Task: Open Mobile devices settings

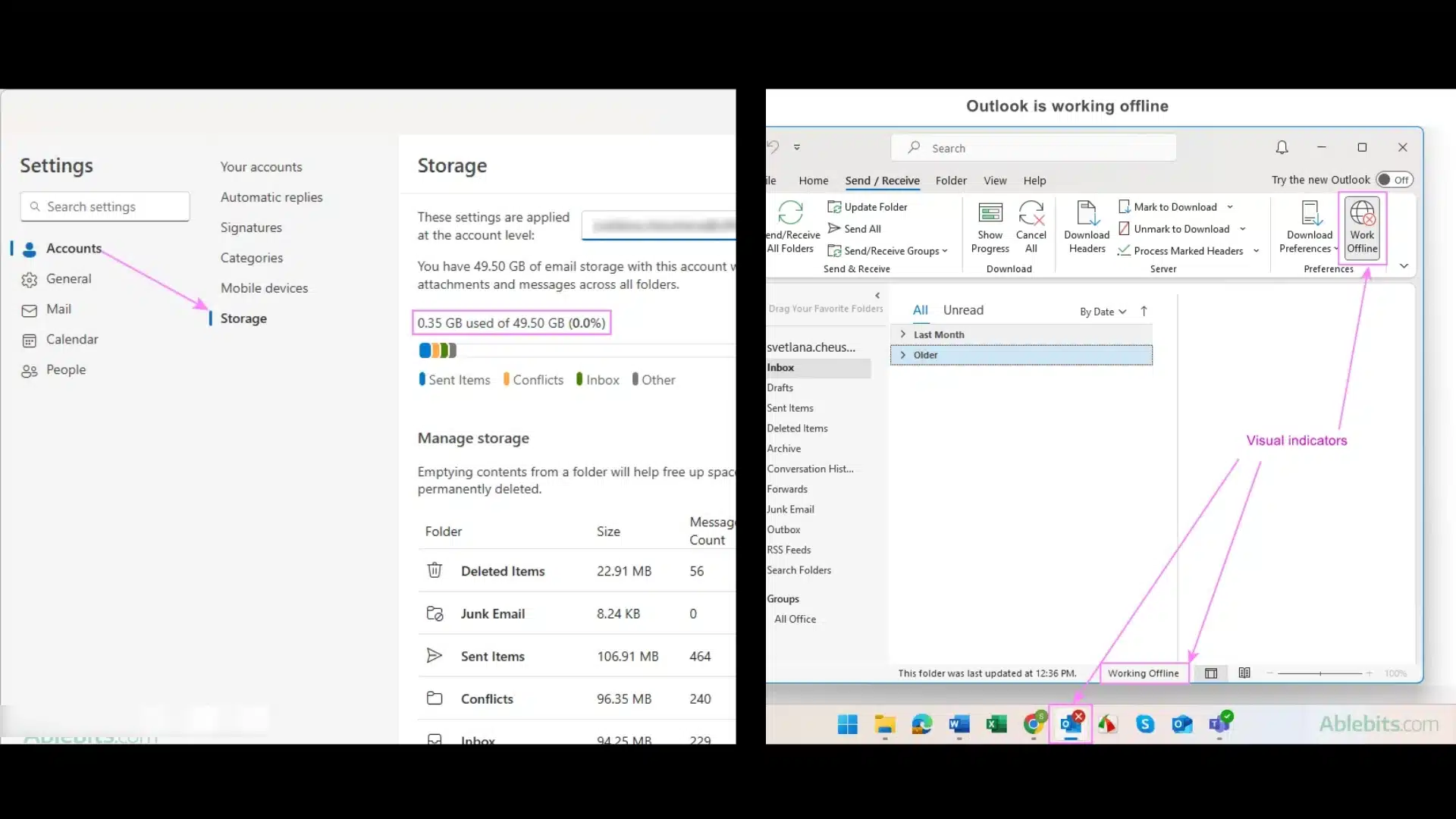Action: pos(264,288)
